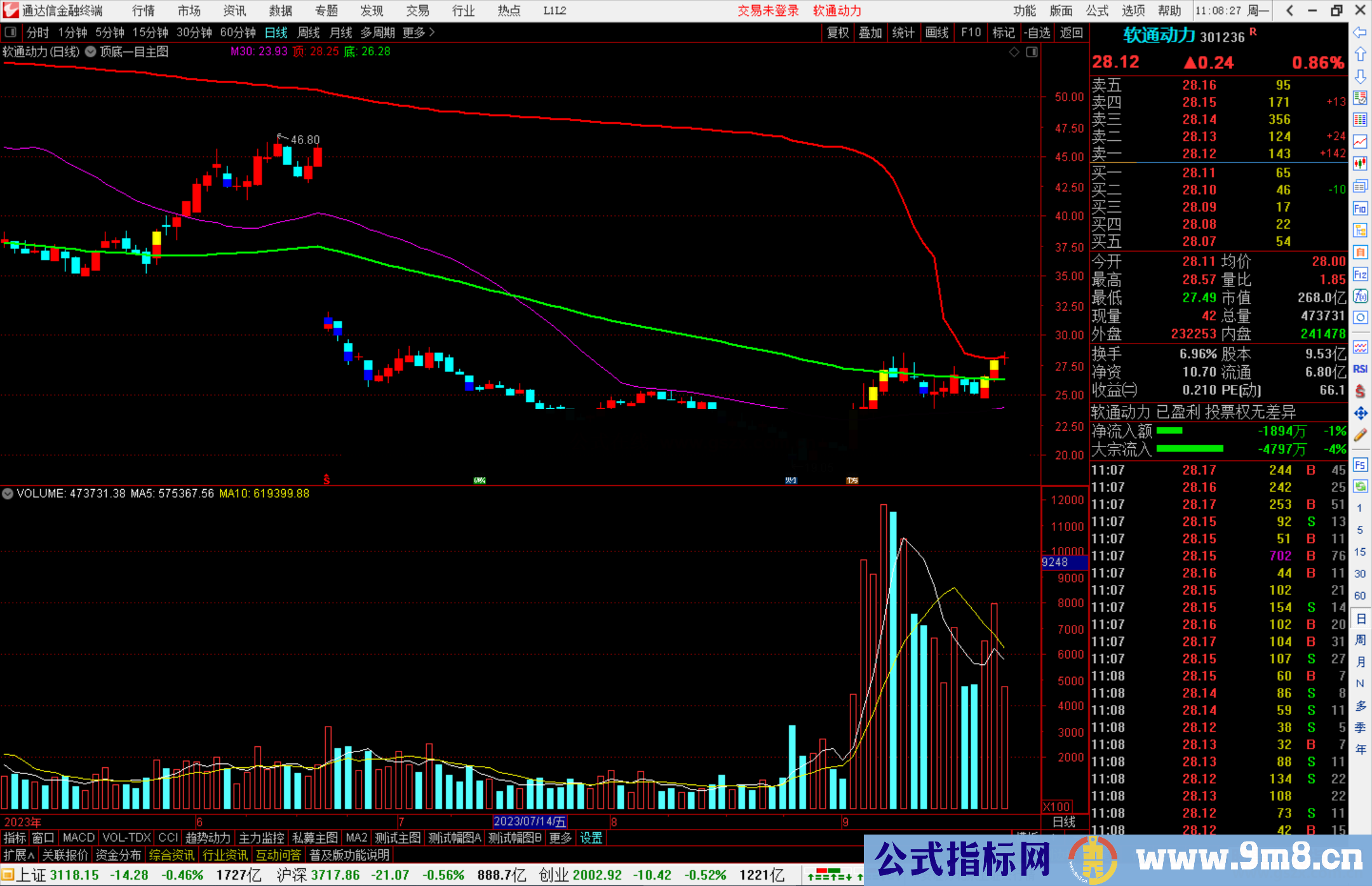1372x886 pixels.
Task: Open the indicator dropdown next to 软通动力(日线)
Action: tap(90, 52)
